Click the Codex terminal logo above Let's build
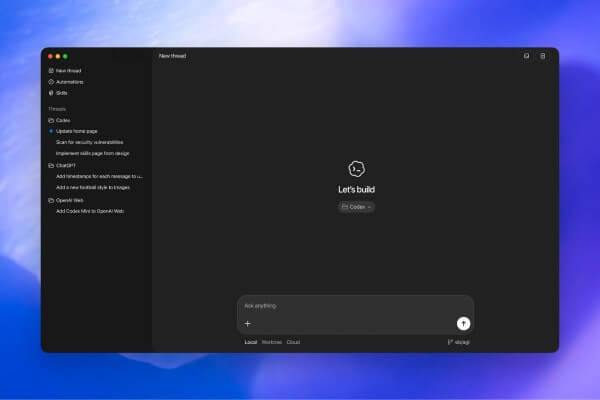The height and width of the screenshot is (400, 600). coord(356,169)
